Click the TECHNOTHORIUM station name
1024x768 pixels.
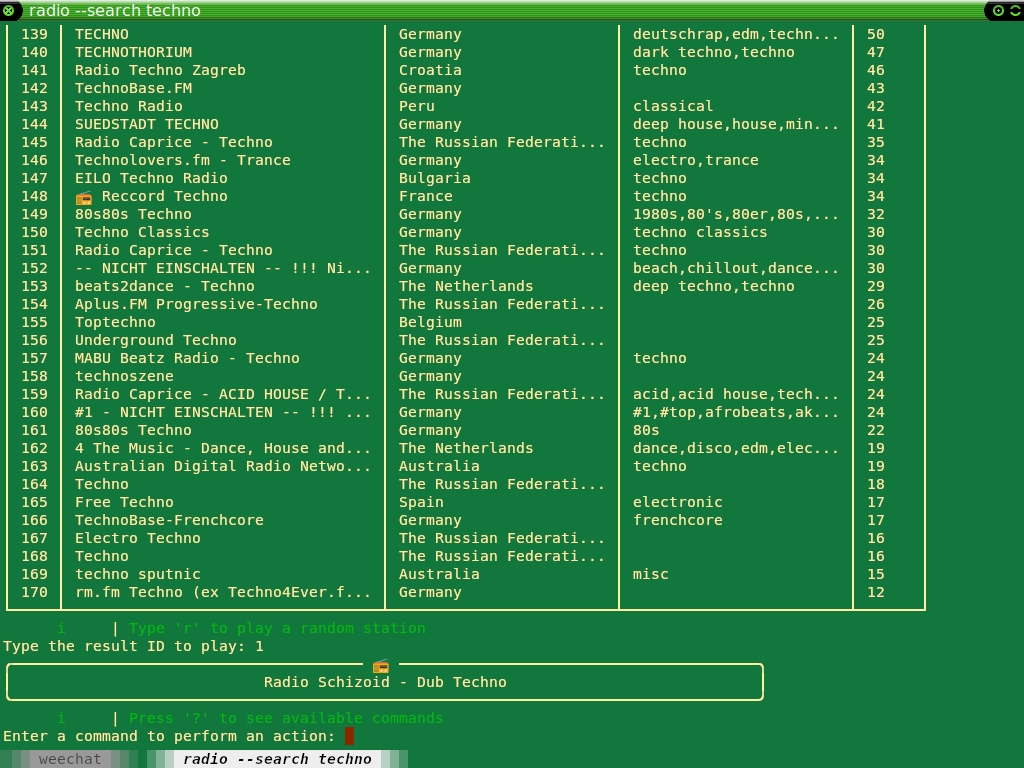(x=133, y=52)
